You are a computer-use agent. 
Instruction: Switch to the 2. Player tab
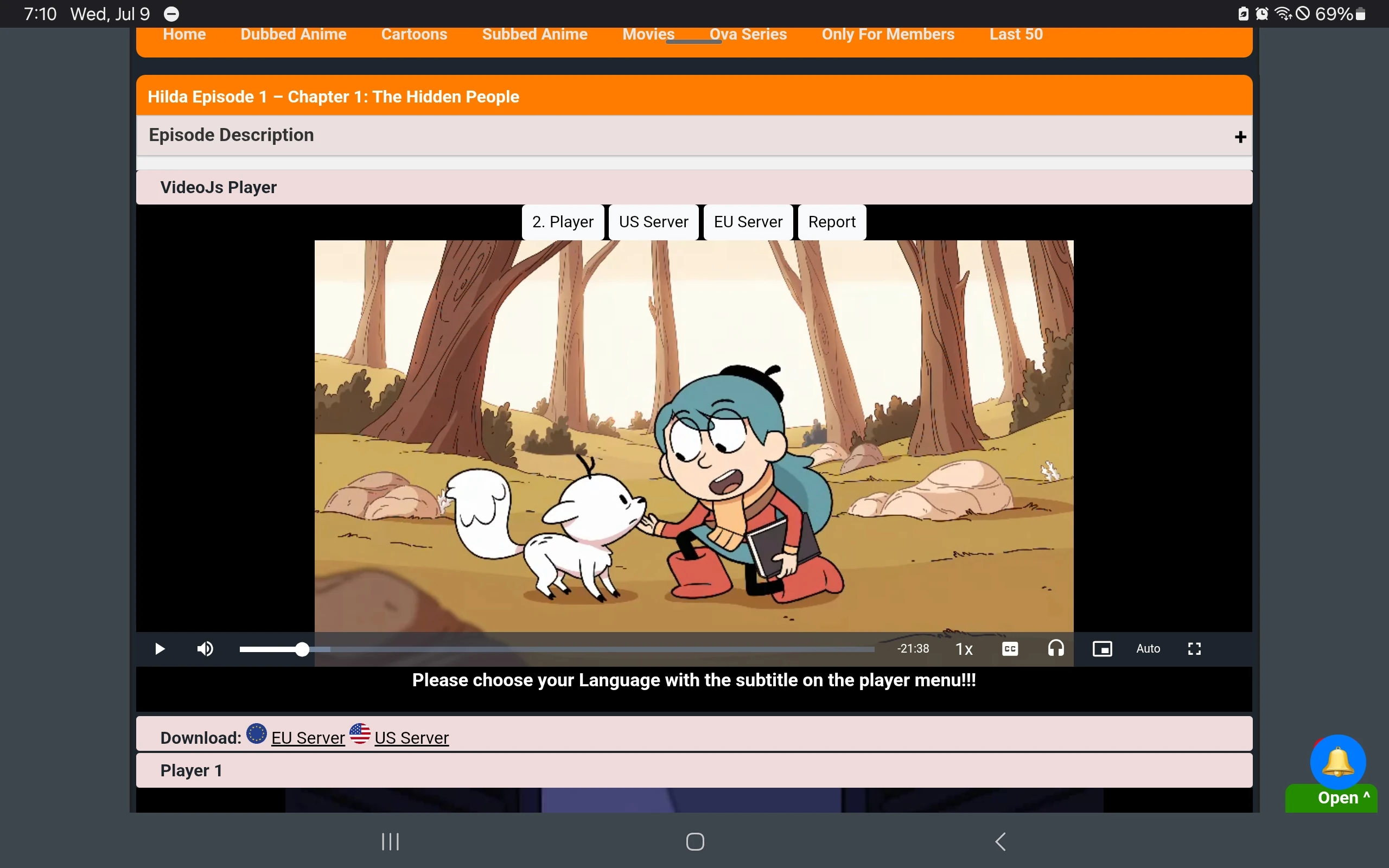563,222
